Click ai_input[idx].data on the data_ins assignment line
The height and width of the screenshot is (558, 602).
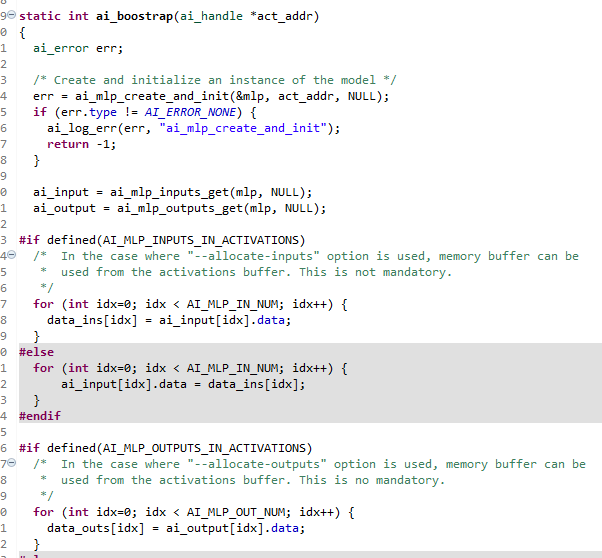(x=222, y=320)
